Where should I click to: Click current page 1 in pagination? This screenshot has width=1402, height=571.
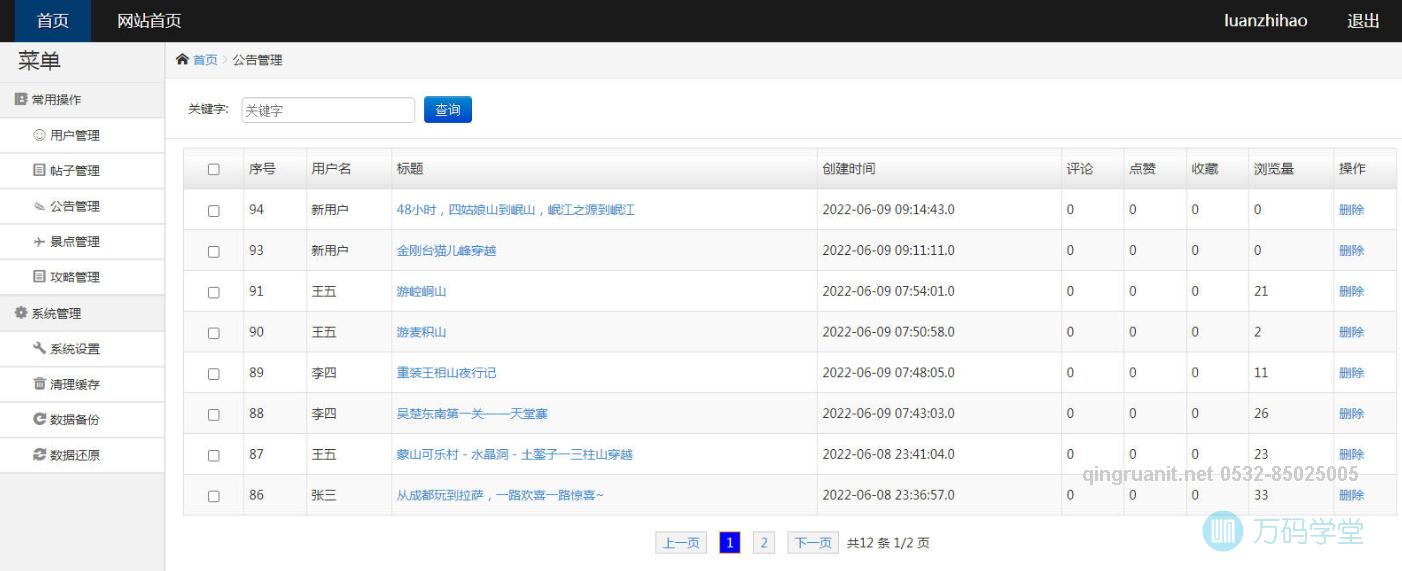(730, 543)
